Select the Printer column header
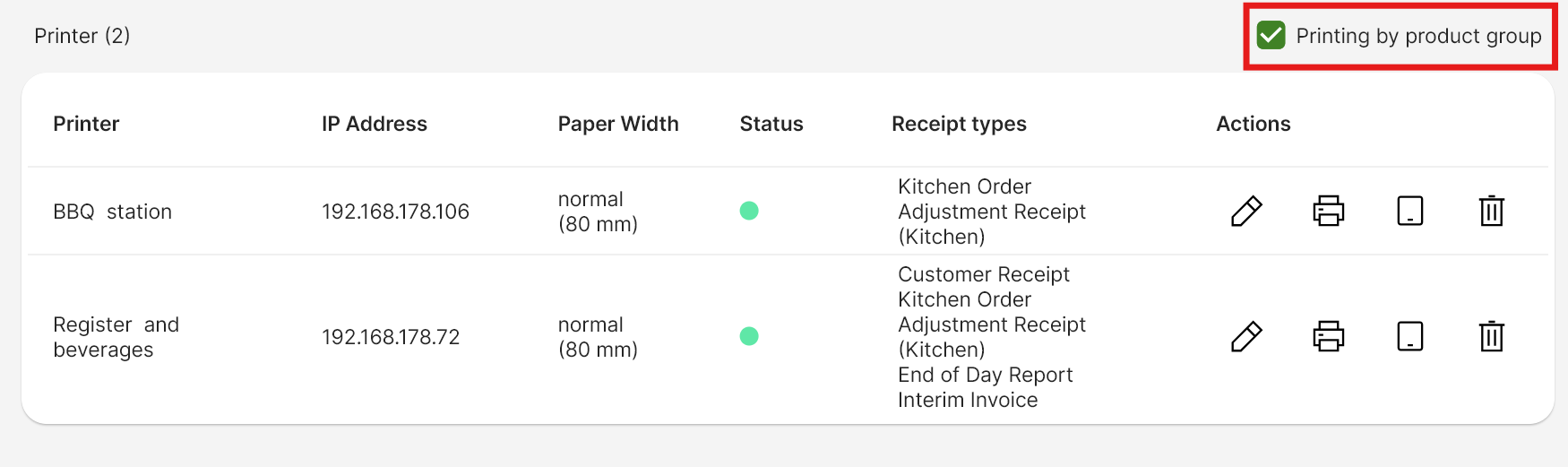This screenshot has height=467, width=1568. pos(86,124)
